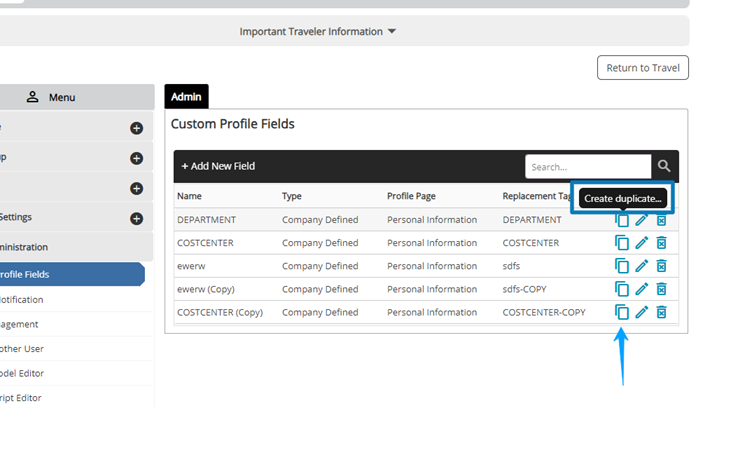This screenshot has height=458, width=752.
Task: Delete the COSTCENTER field
Action: [661, 243]
